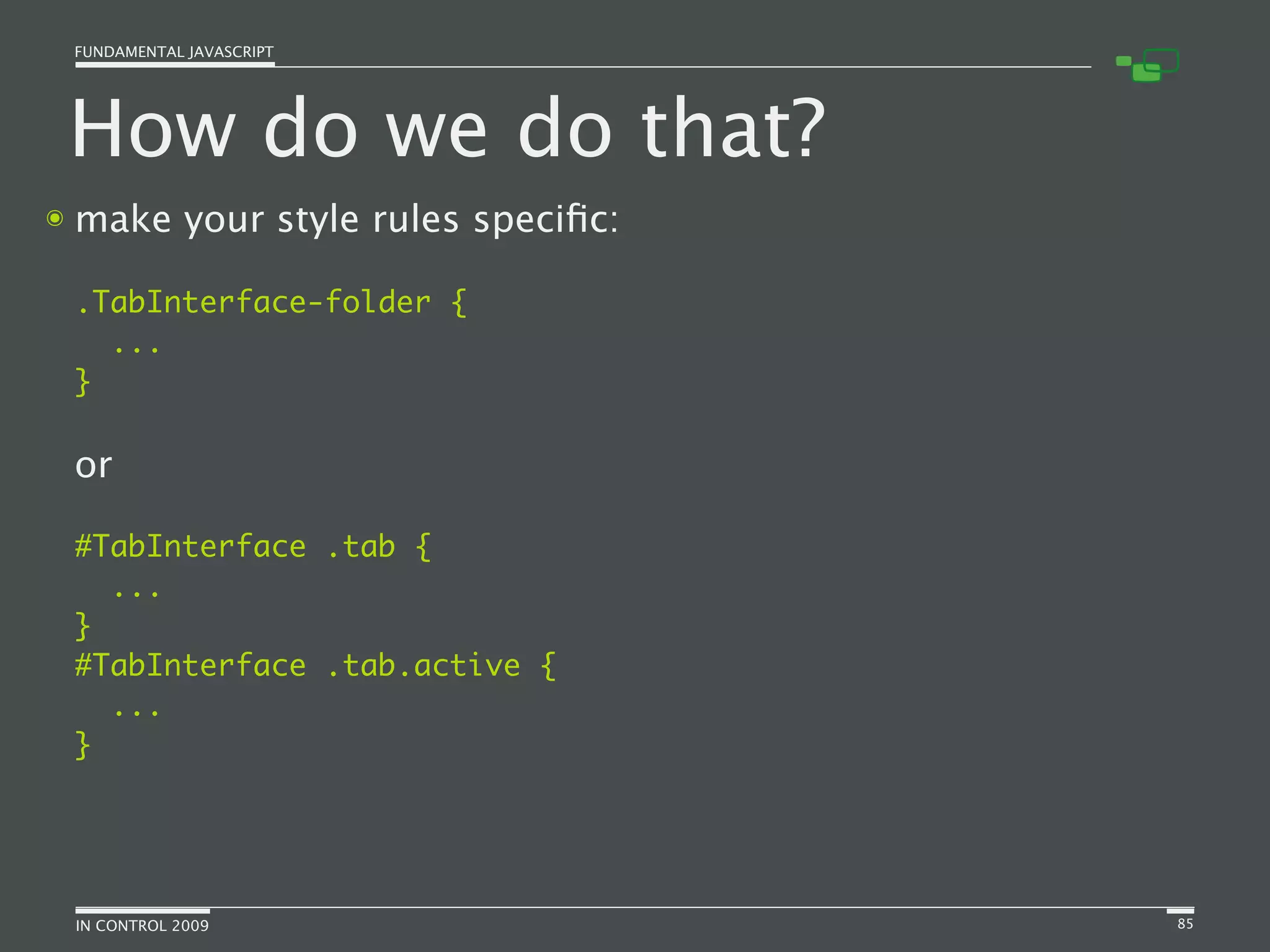Click the final closing brace

[82, 744]
